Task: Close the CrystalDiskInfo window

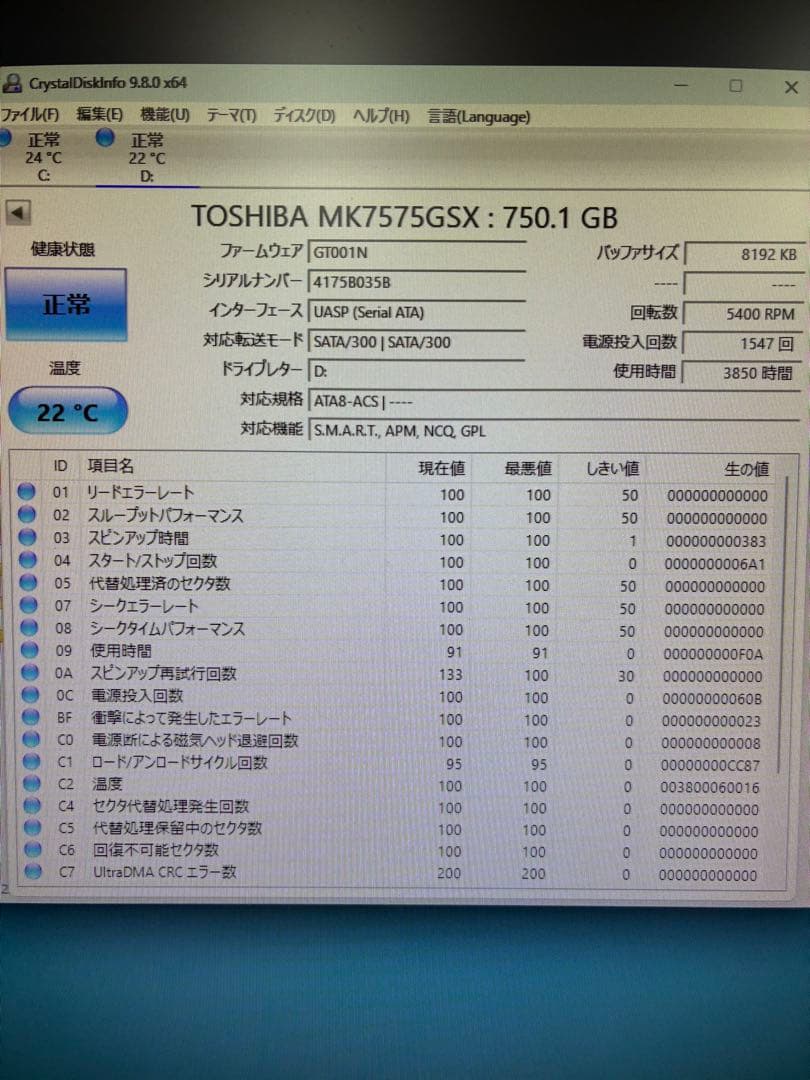Action: pyautogui.click(x=791, y=87)
